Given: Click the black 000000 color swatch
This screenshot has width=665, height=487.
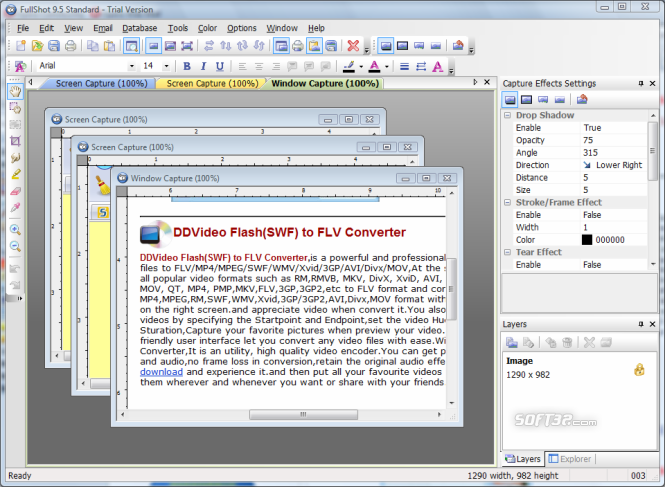Looking at the screenshot, I should click(x=587, y=240).
